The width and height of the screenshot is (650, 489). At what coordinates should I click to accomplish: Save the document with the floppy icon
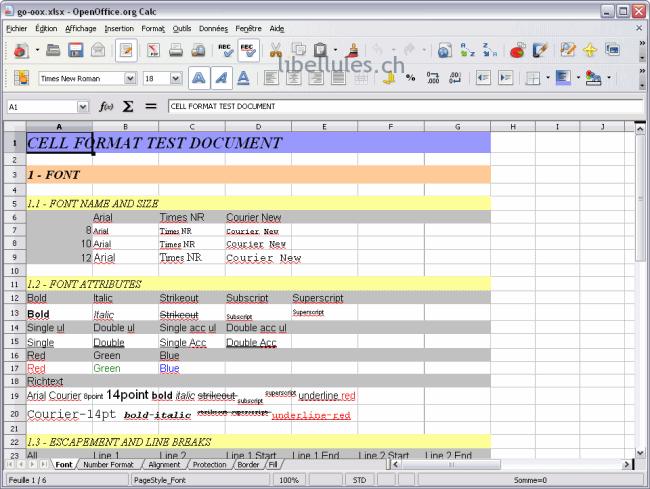point(75,50)
